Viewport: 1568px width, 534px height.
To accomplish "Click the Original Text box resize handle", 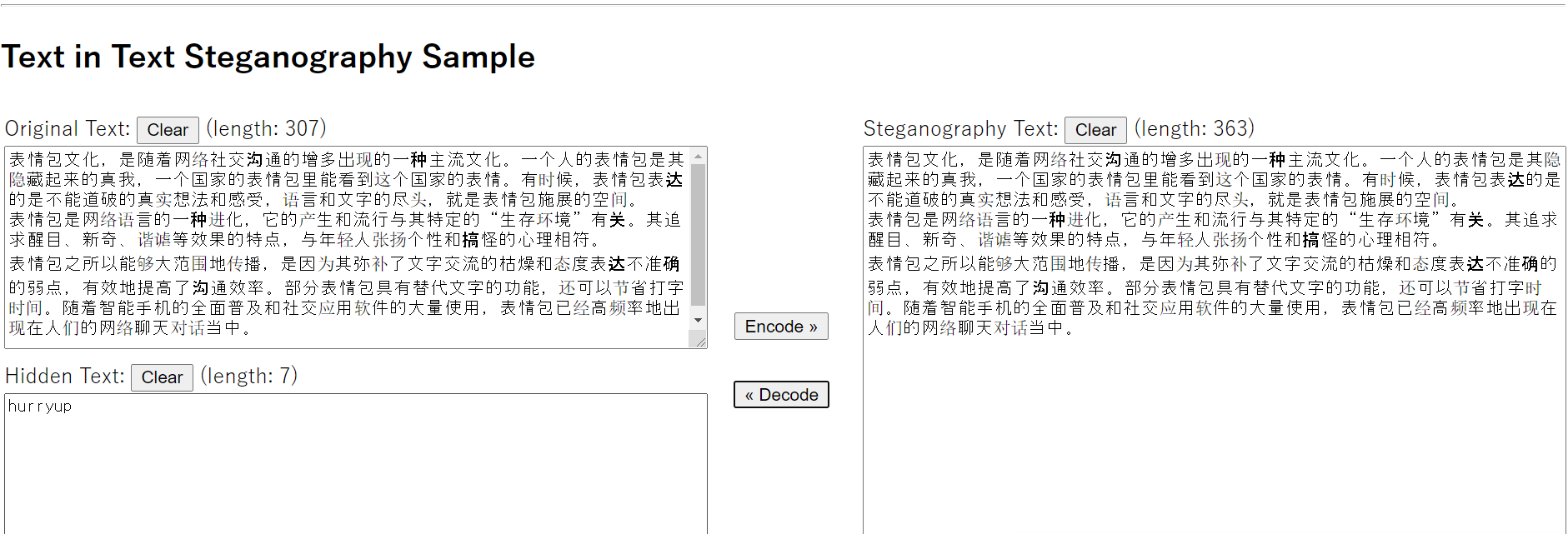I will click(699, 341).
